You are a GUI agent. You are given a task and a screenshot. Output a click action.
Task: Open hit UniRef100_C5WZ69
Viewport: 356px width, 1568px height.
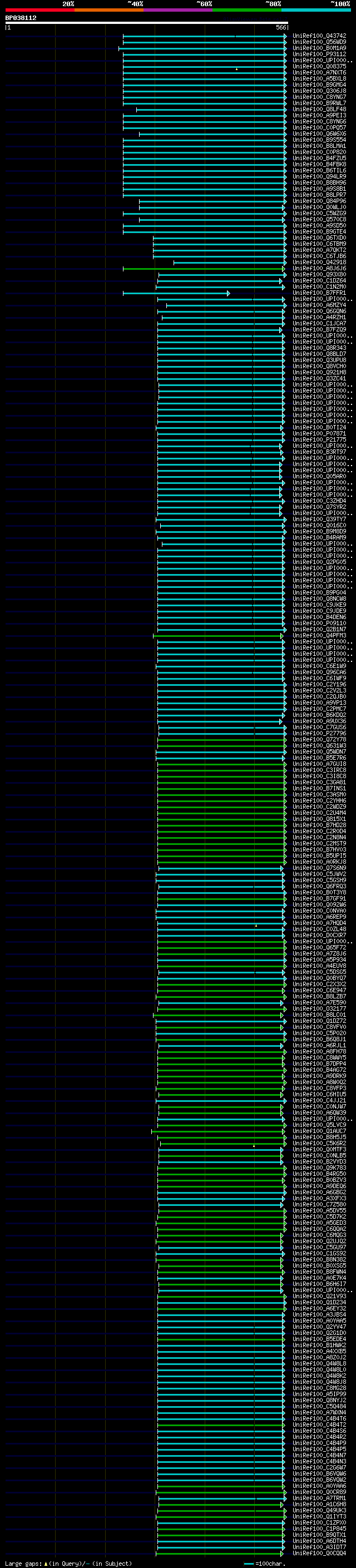tap(319, 214)
